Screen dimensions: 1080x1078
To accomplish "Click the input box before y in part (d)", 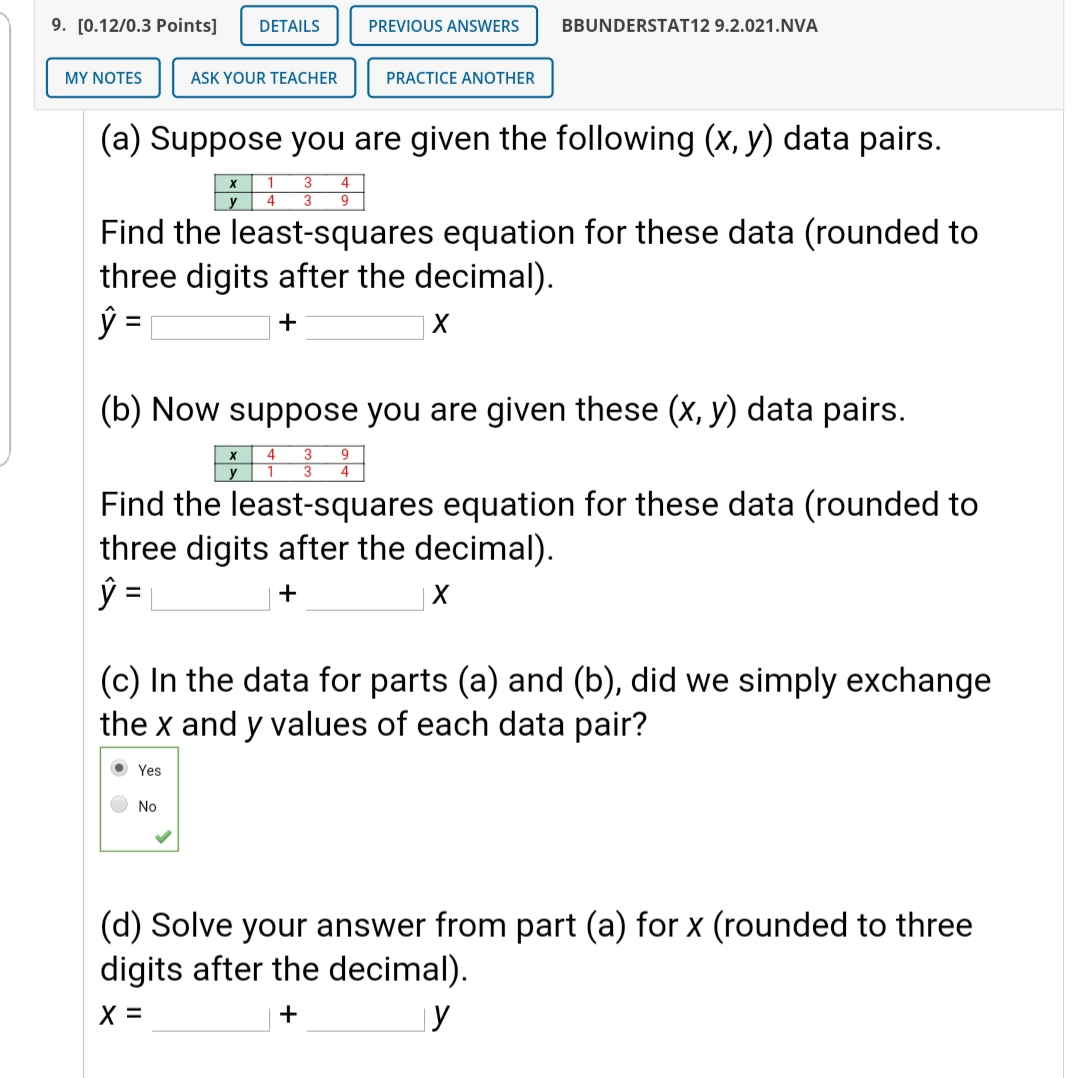I will [365, 1016].
